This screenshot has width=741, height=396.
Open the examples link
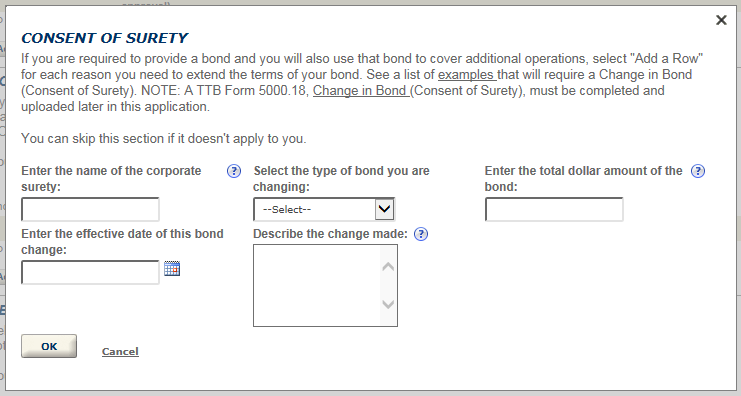coord(467,75)
